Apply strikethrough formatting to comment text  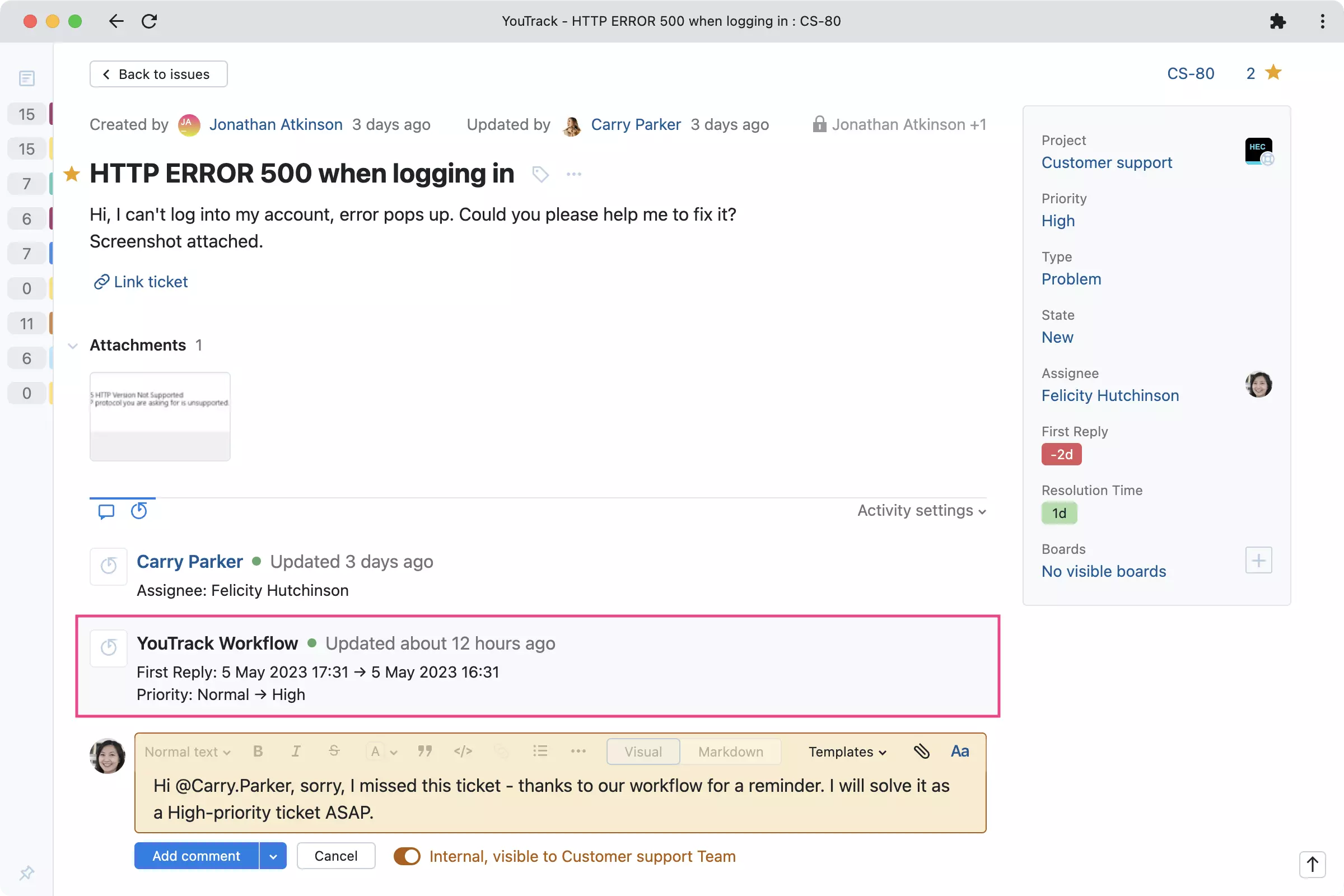click(x=334, y=751)
